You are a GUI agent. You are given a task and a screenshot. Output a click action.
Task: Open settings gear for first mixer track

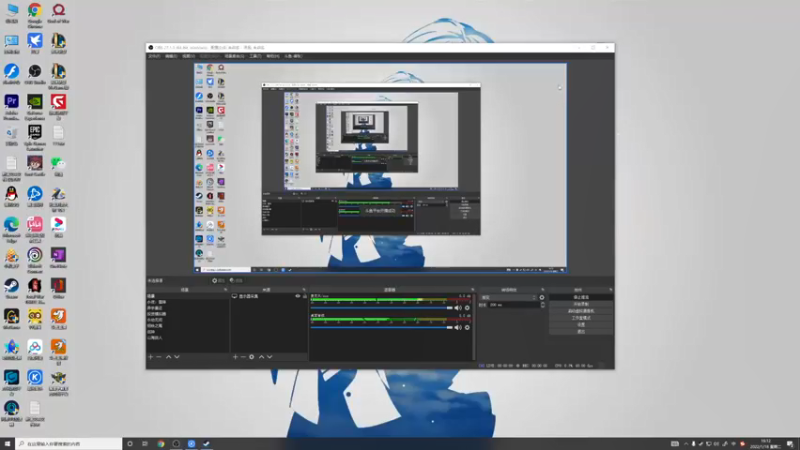pos(467,308)
